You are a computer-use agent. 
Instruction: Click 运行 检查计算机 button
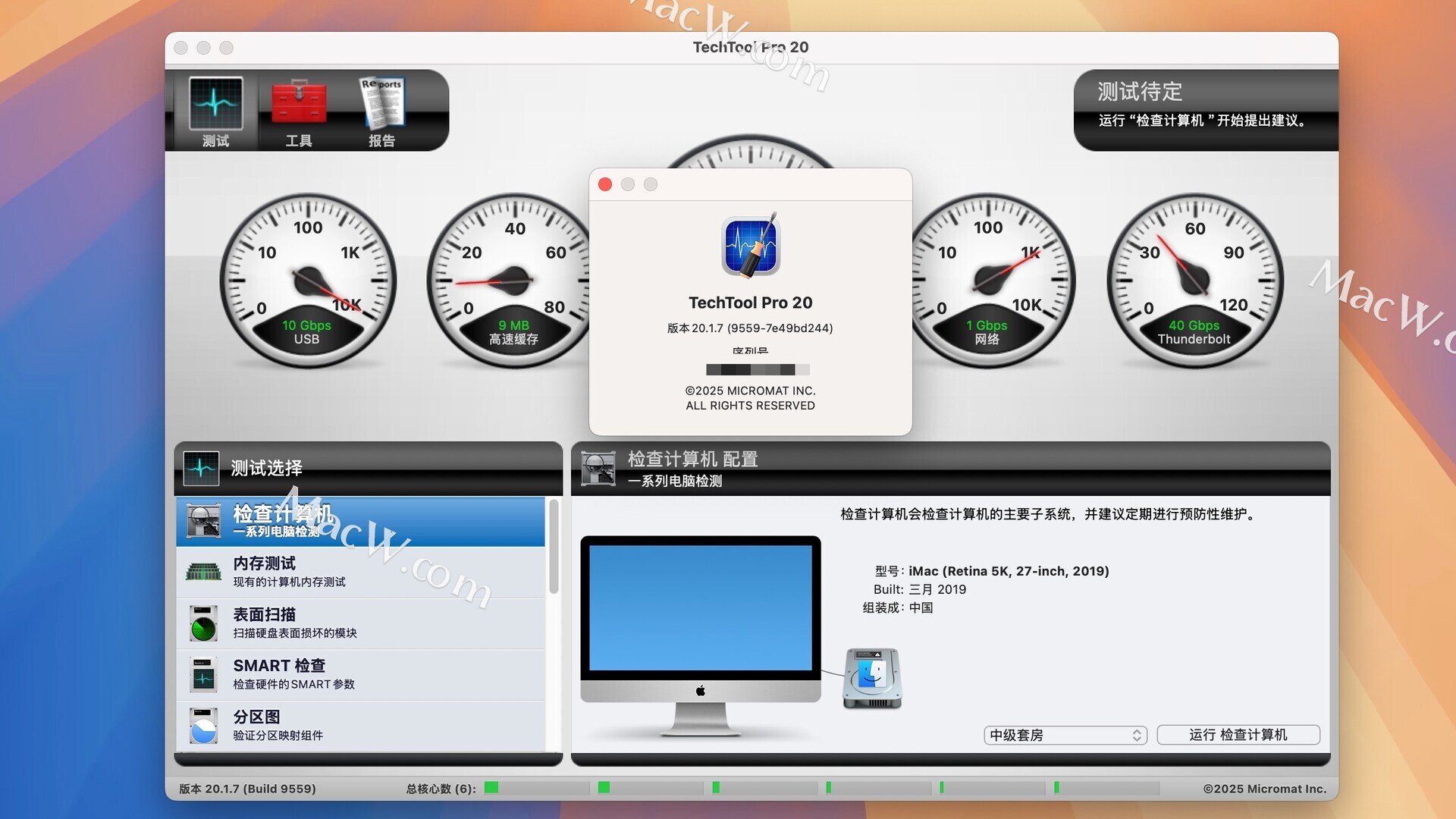pos(1238,735)
